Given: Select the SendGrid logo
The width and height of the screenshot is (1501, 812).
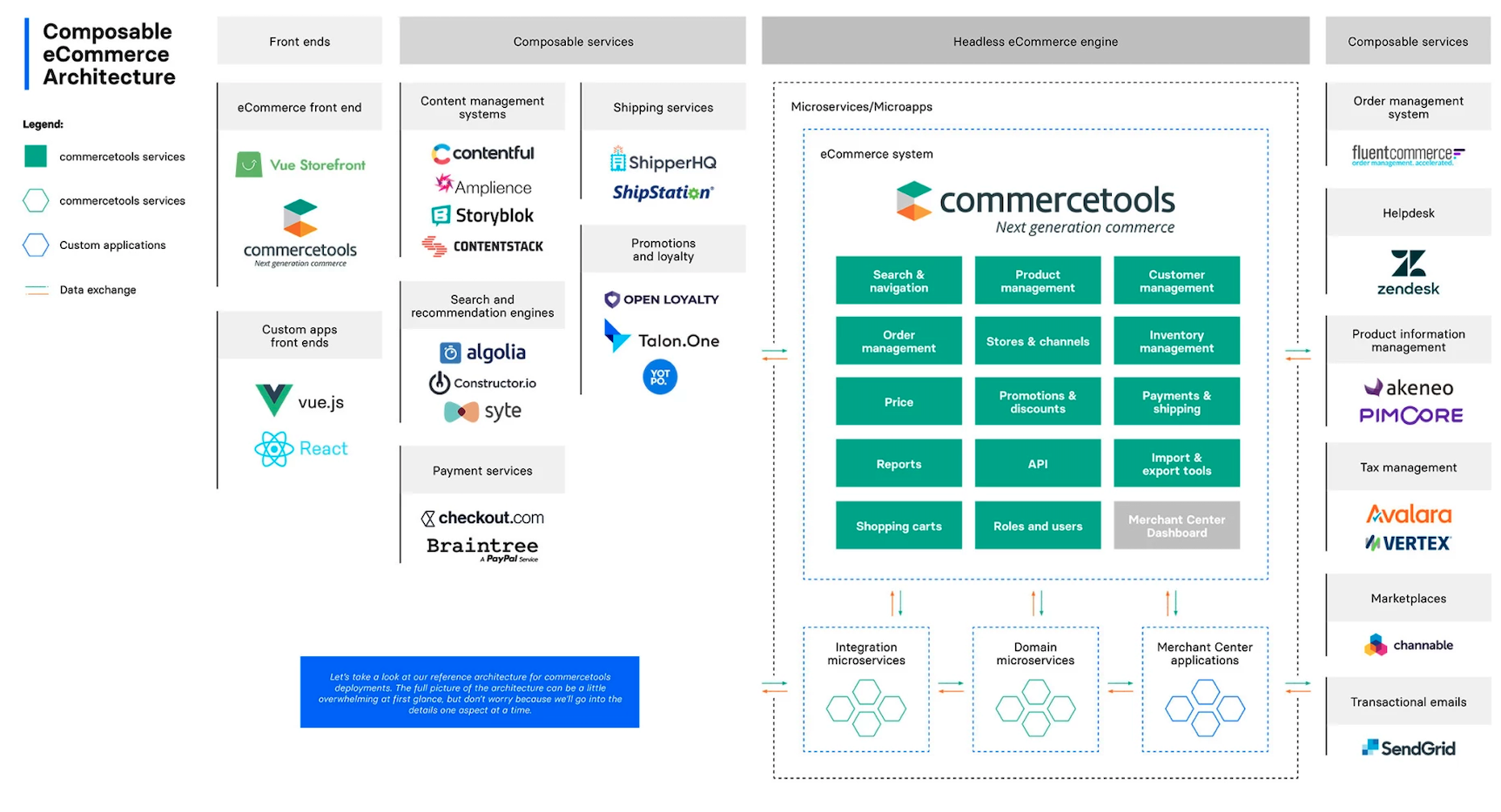Looking at the screenshot, I should point(1408,748).
